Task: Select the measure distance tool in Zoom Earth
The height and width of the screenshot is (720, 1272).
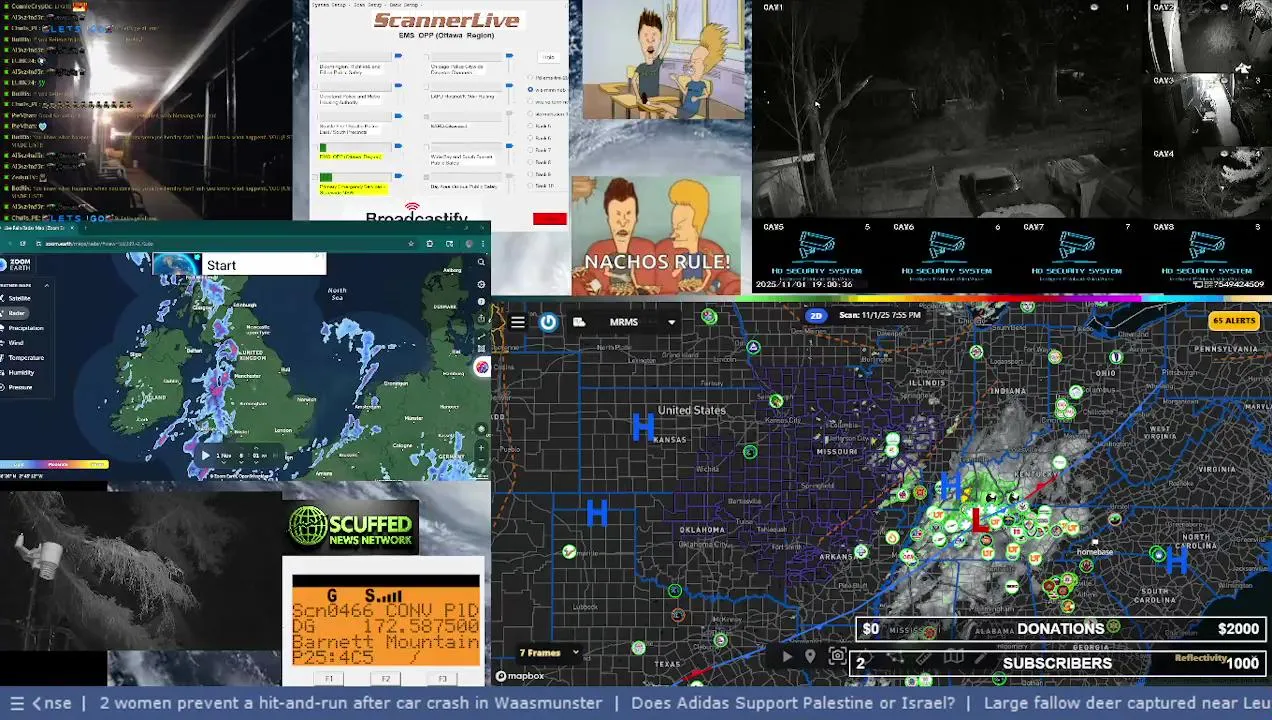Action: [481, 336]
